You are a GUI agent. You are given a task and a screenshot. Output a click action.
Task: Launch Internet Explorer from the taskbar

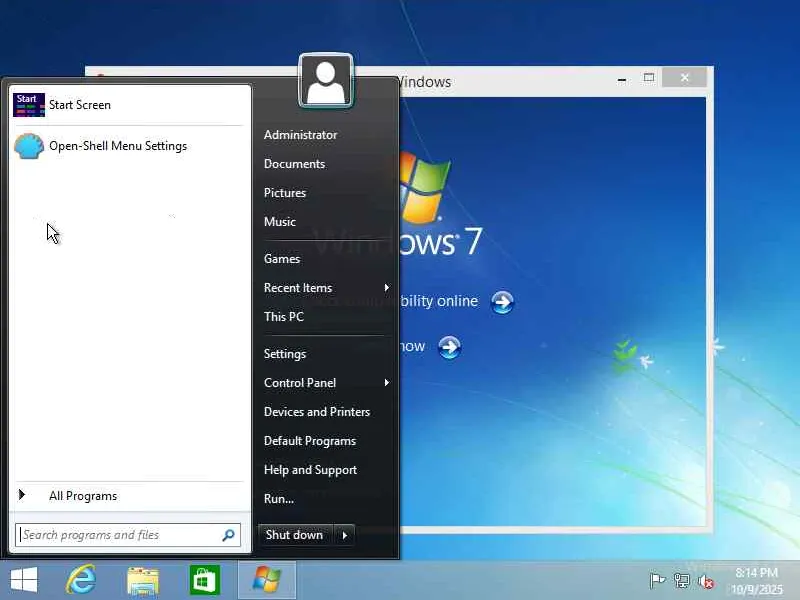coord(82,580)
